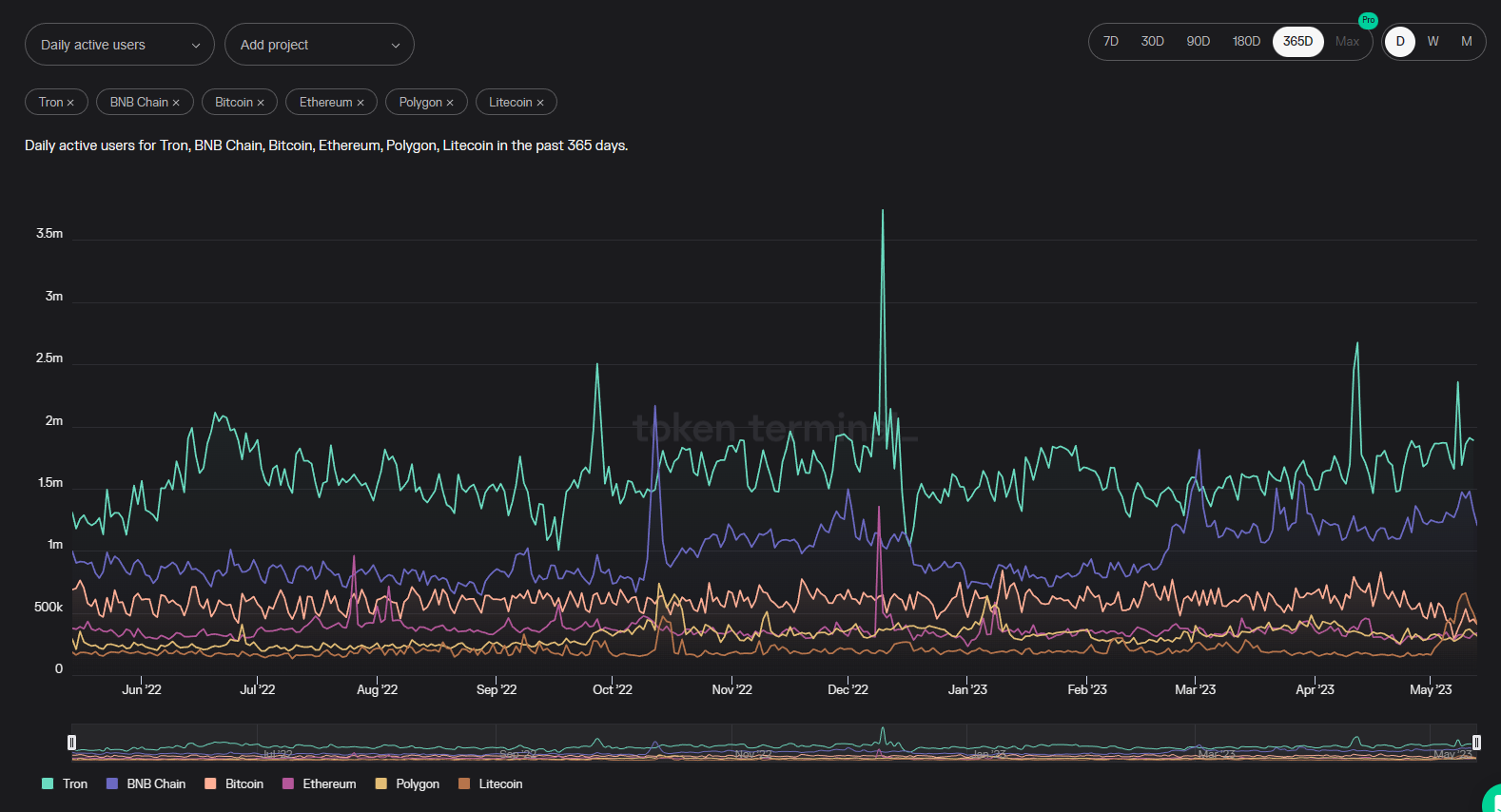
Task: Open the Daily active users dropdown
Action: 120,45
